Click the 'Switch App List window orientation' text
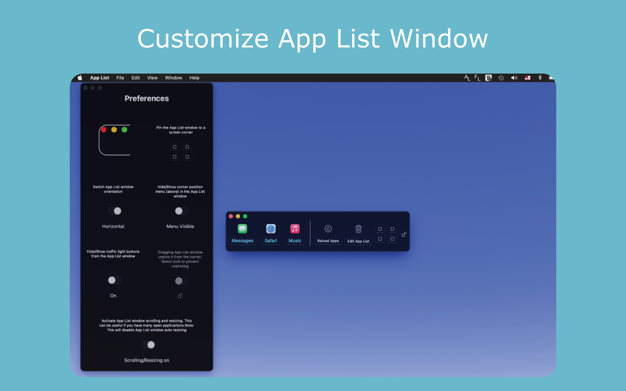Screen dimensions: 626x391 [113, 189]
